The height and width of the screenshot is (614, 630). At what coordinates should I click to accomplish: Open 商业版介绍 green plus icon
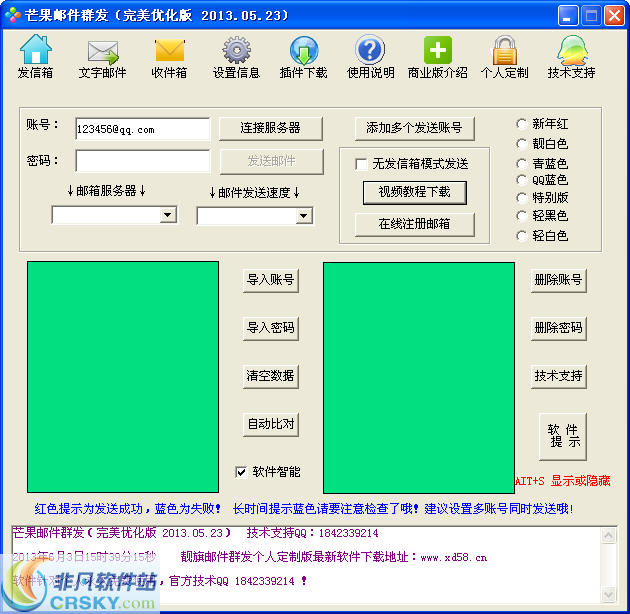tap(438, 50)
